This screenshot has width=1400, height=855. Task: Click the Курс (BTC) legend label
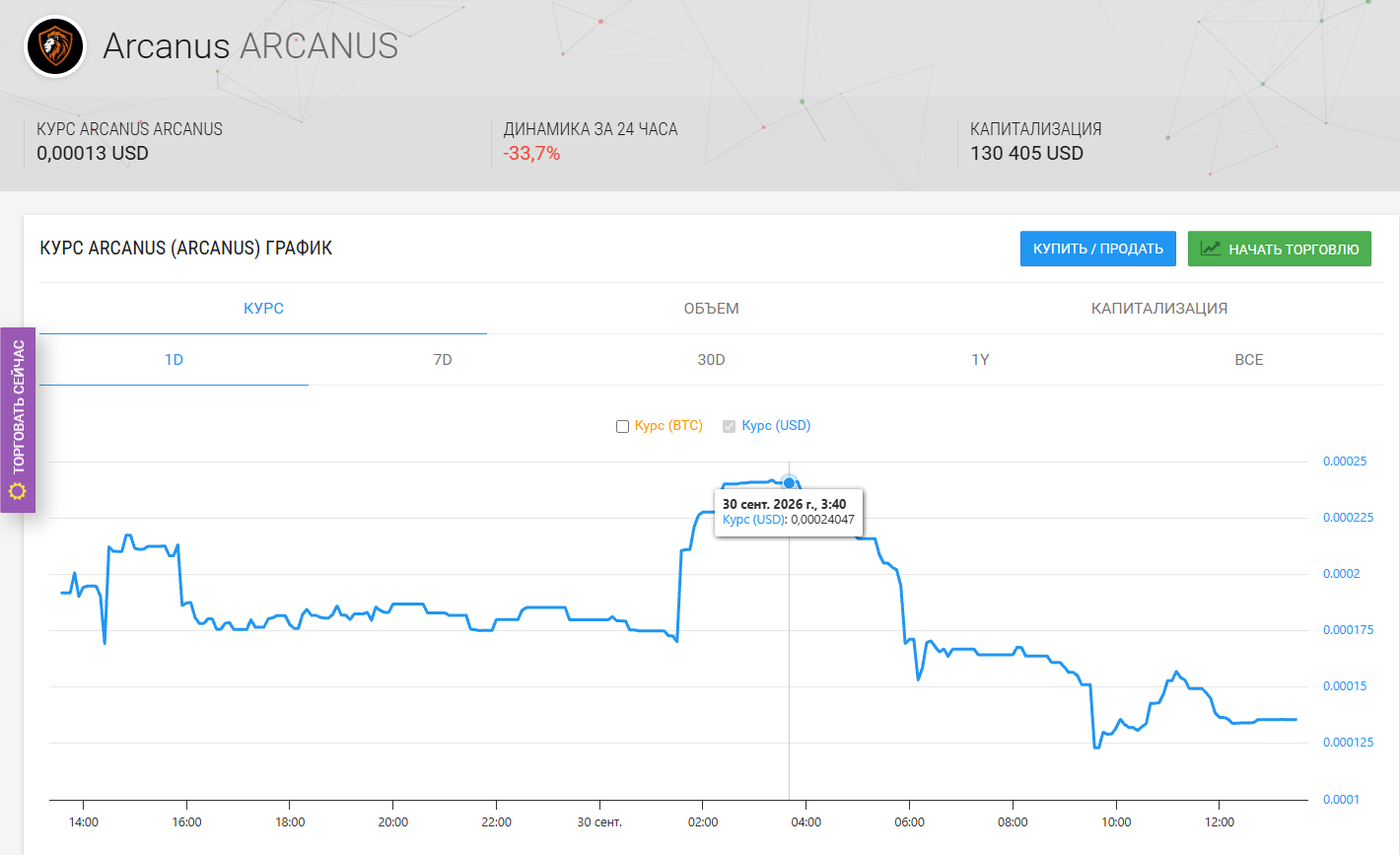pos(668,426)
